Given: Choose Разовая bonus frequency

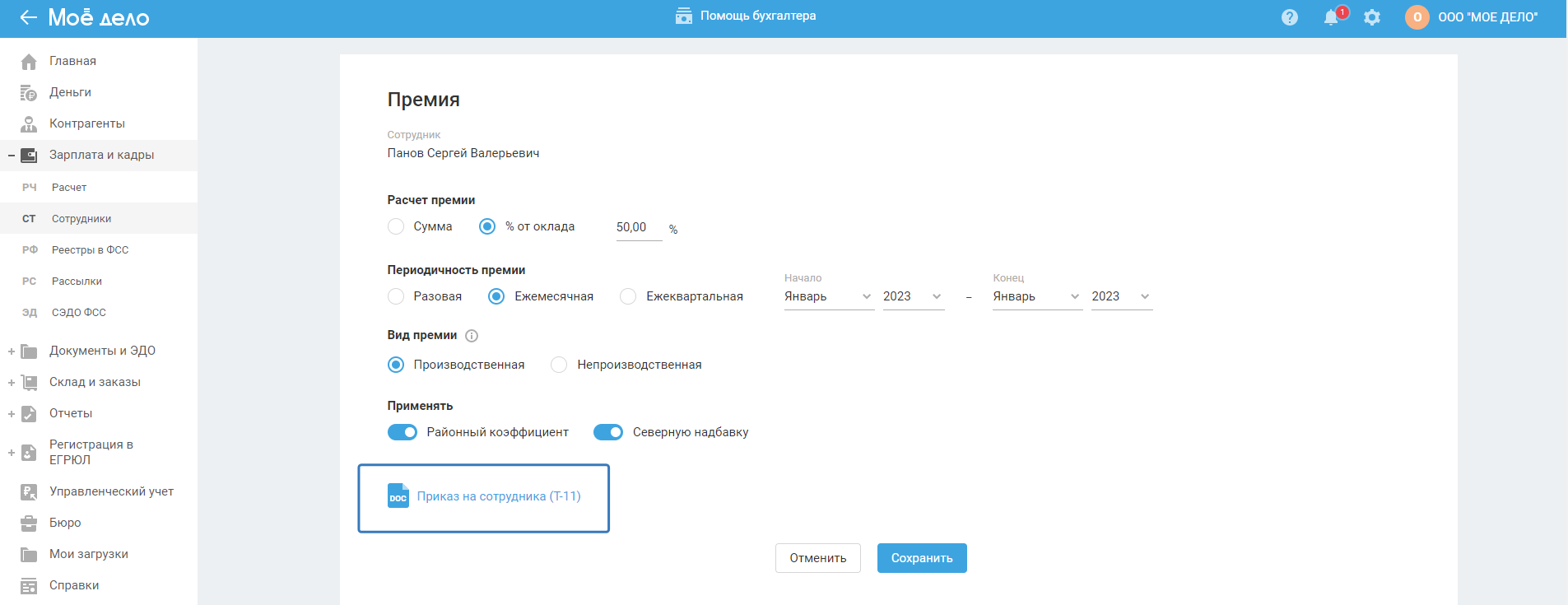Looking at the screenshot, I should click(396, 296).
